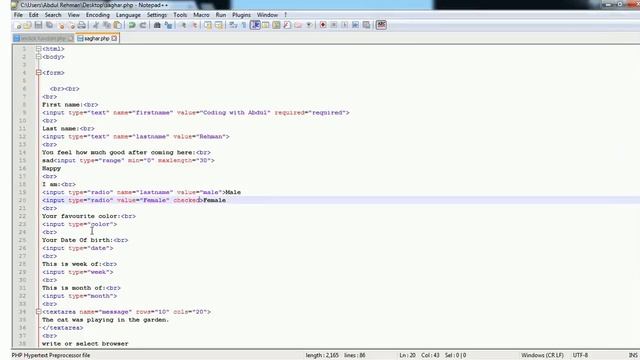
Task: Collapse the <textarea> fold marker
Action: click(x=38, y=312)
